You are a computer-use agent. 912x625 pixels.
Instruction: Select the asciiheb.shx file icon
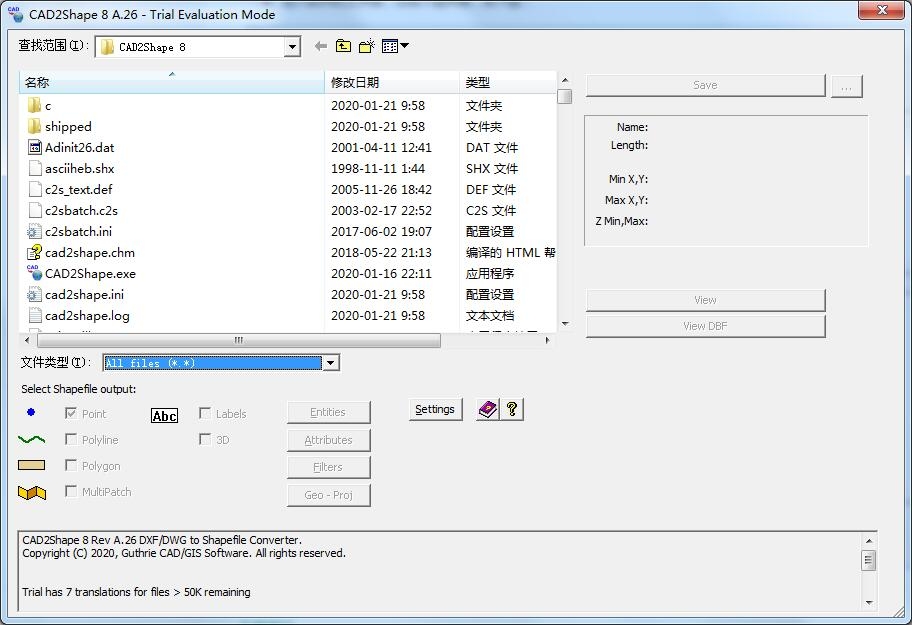[x=35, y=168]
